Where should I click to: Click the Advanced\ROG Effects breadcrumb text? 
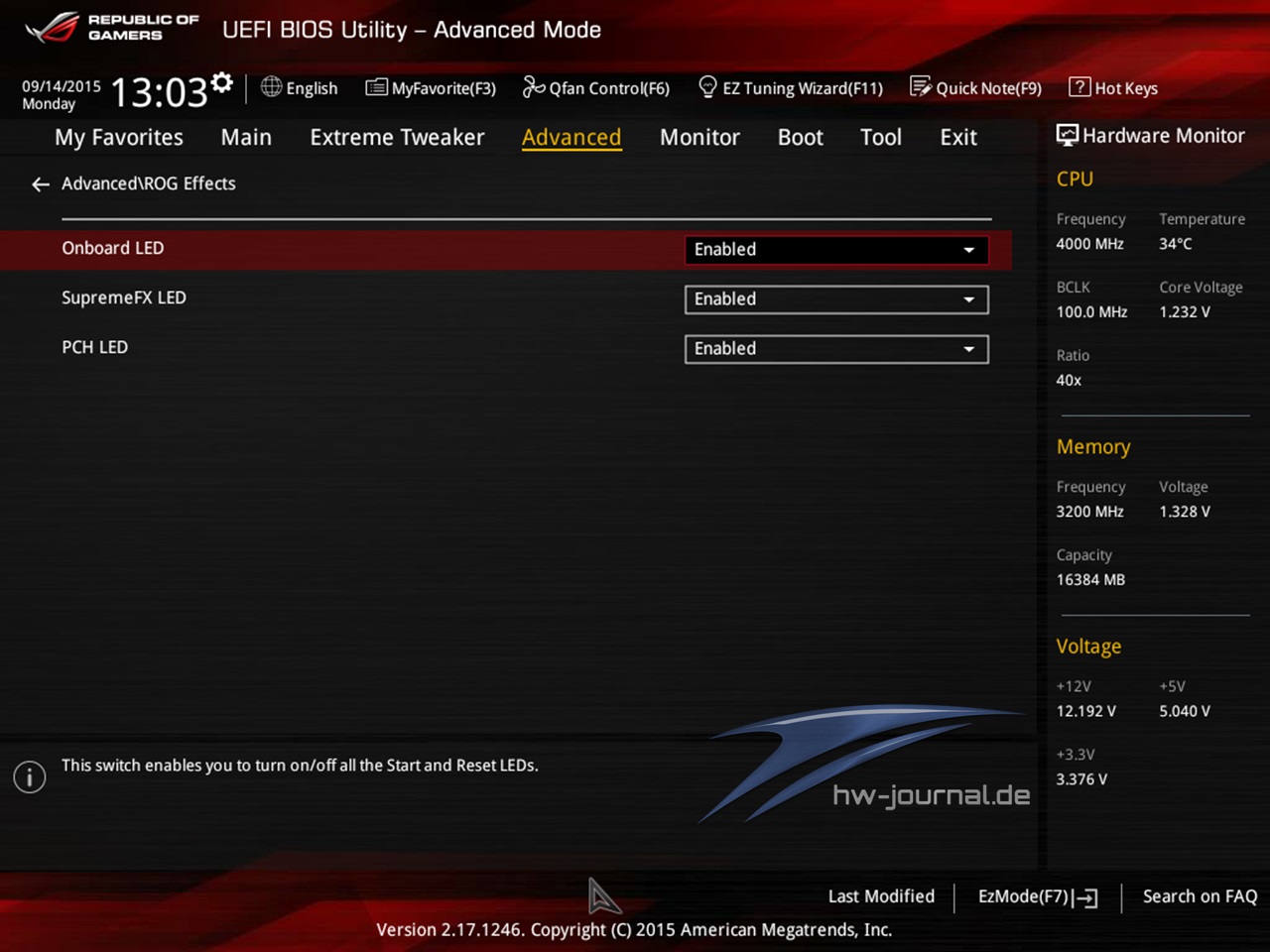click(x=149, y=183)
